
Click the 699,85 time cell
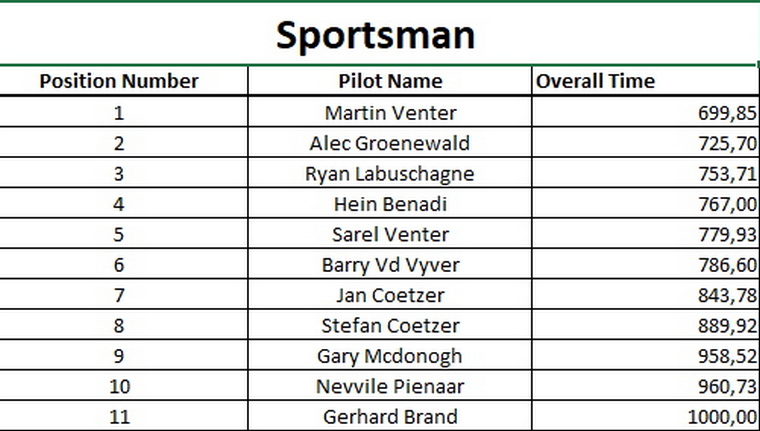644,112
